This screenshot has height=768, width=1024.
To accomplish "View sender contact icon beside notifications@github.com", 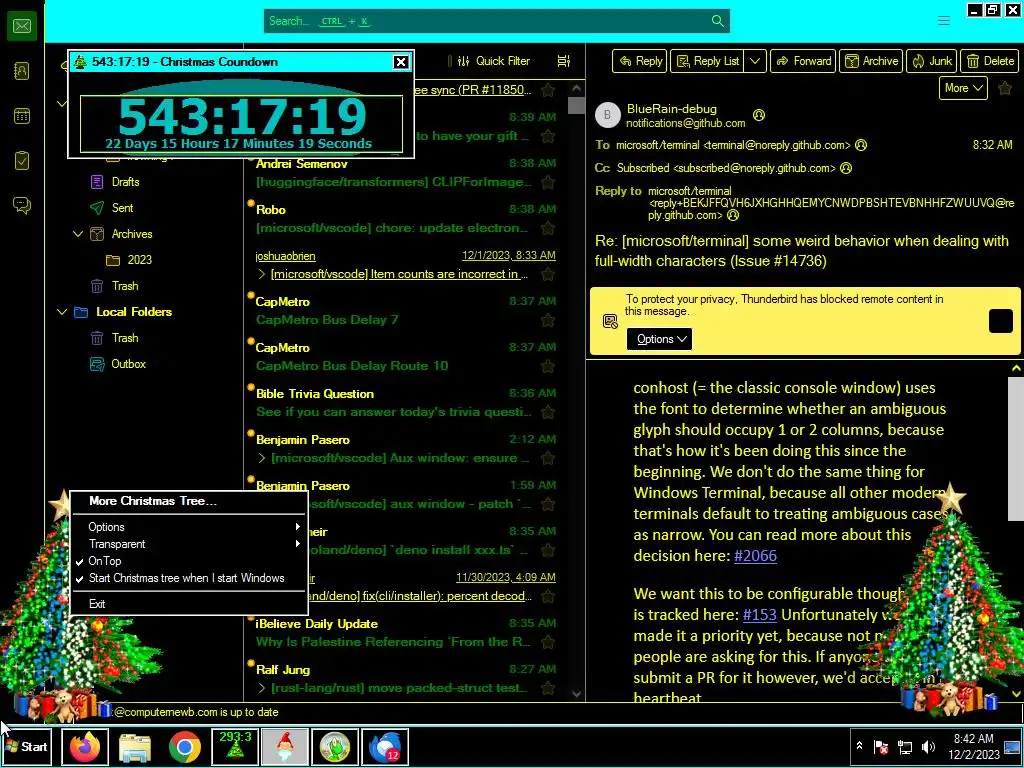I will (758, 115).
